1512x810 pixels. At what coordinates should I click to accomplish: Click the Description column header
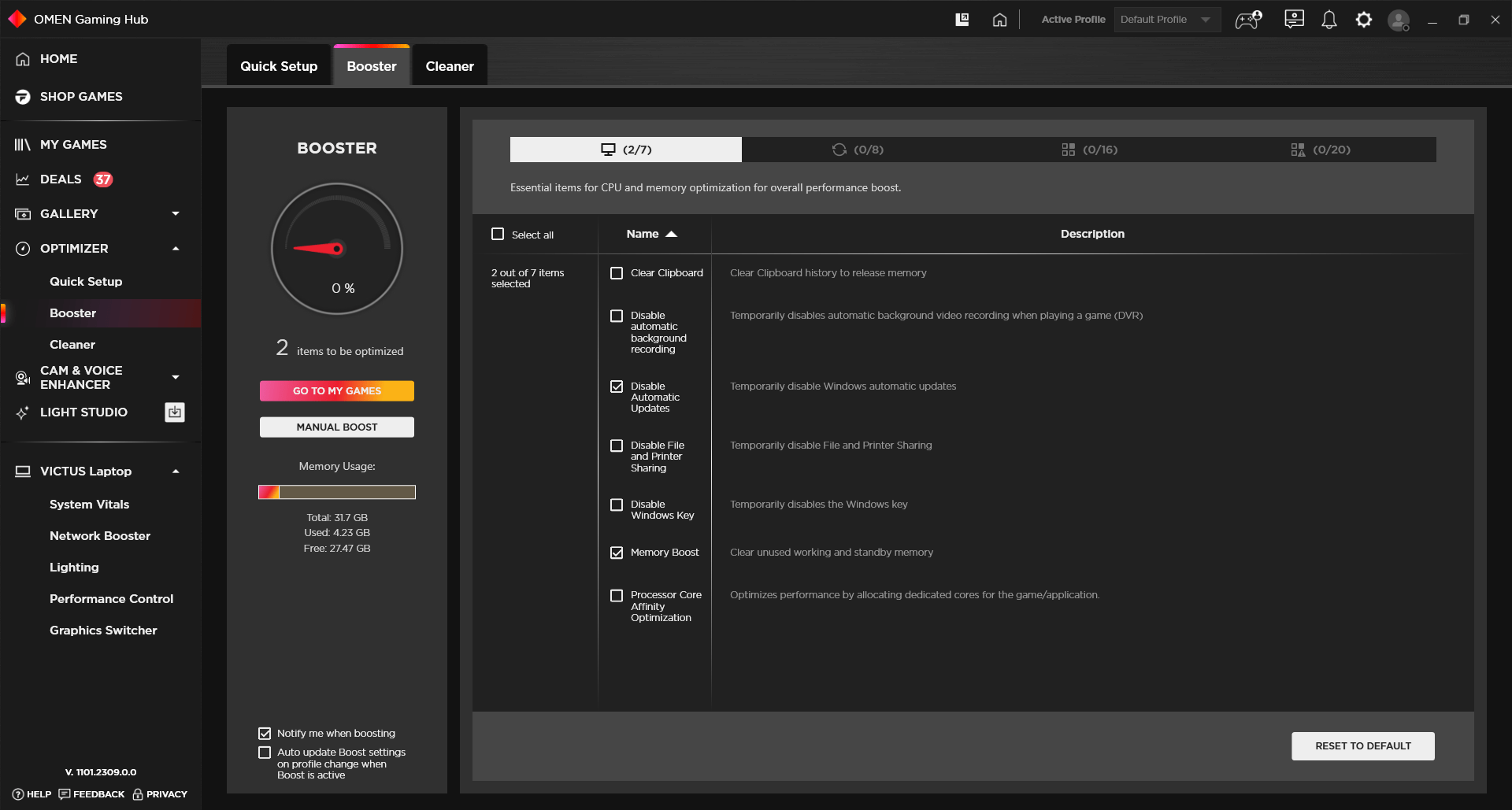1092,234
